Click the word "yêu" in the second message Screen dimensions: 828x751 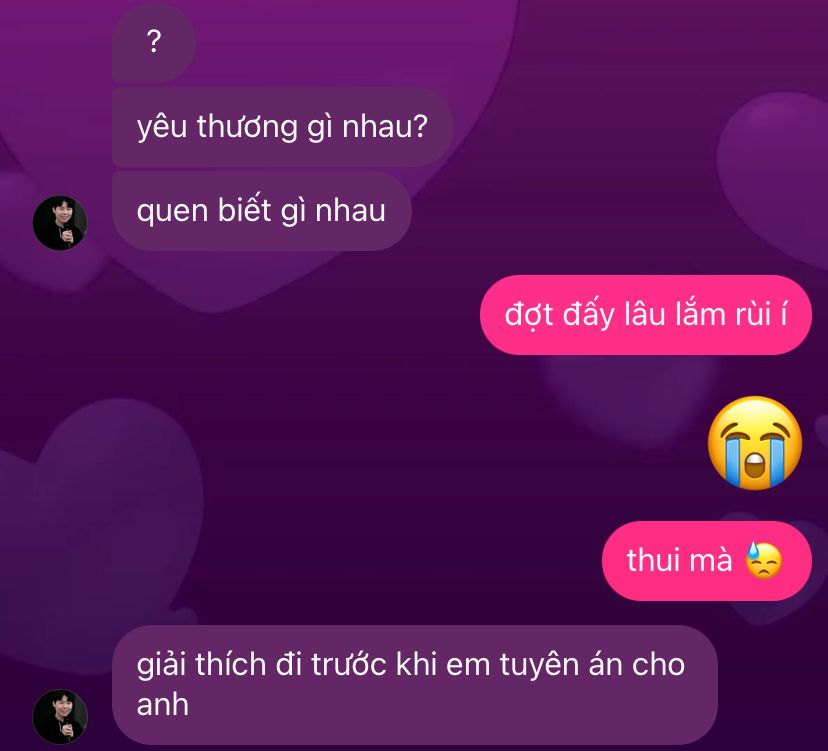point(162,129)
